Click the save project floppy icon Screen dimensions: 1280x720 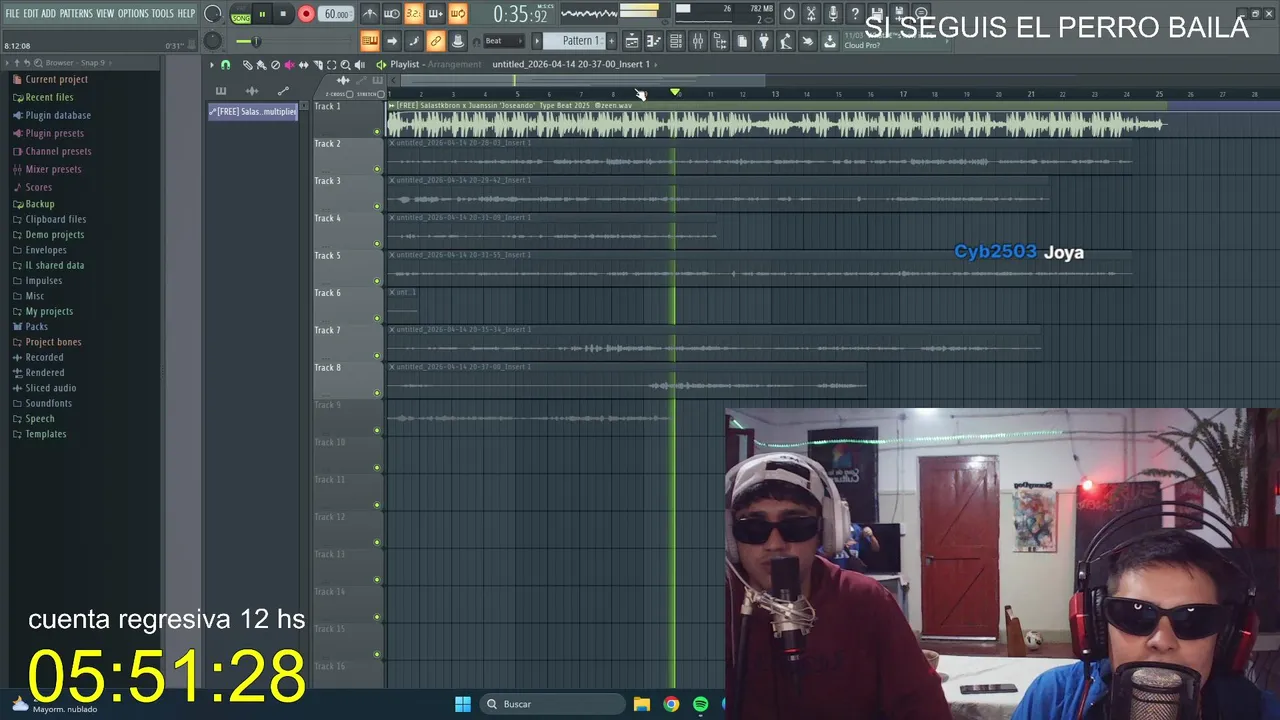click(877, 14)
